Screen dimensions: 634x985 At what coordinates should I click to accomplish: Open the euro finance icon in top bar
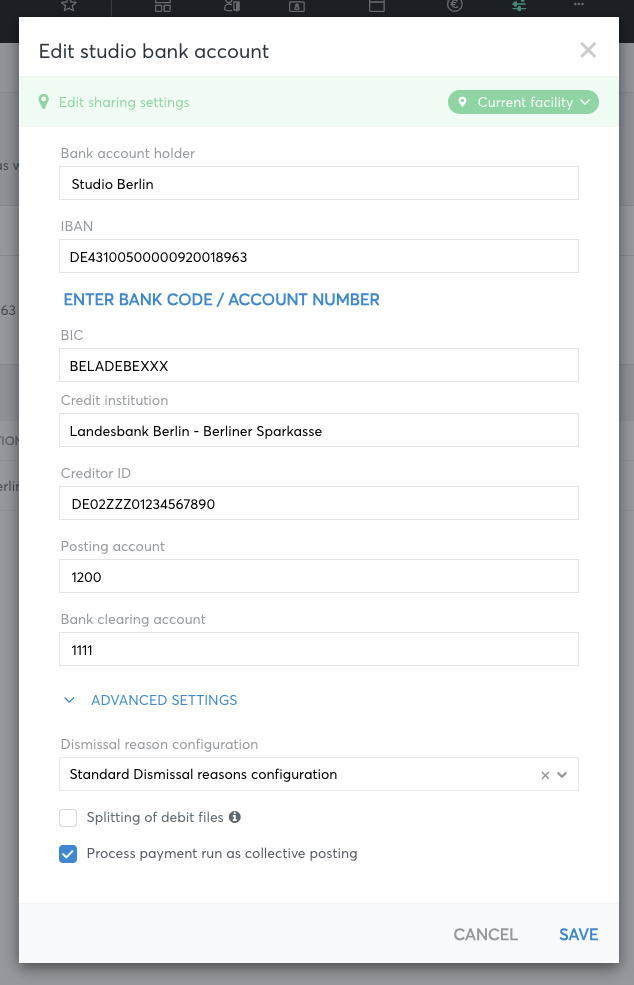[455, 6]
